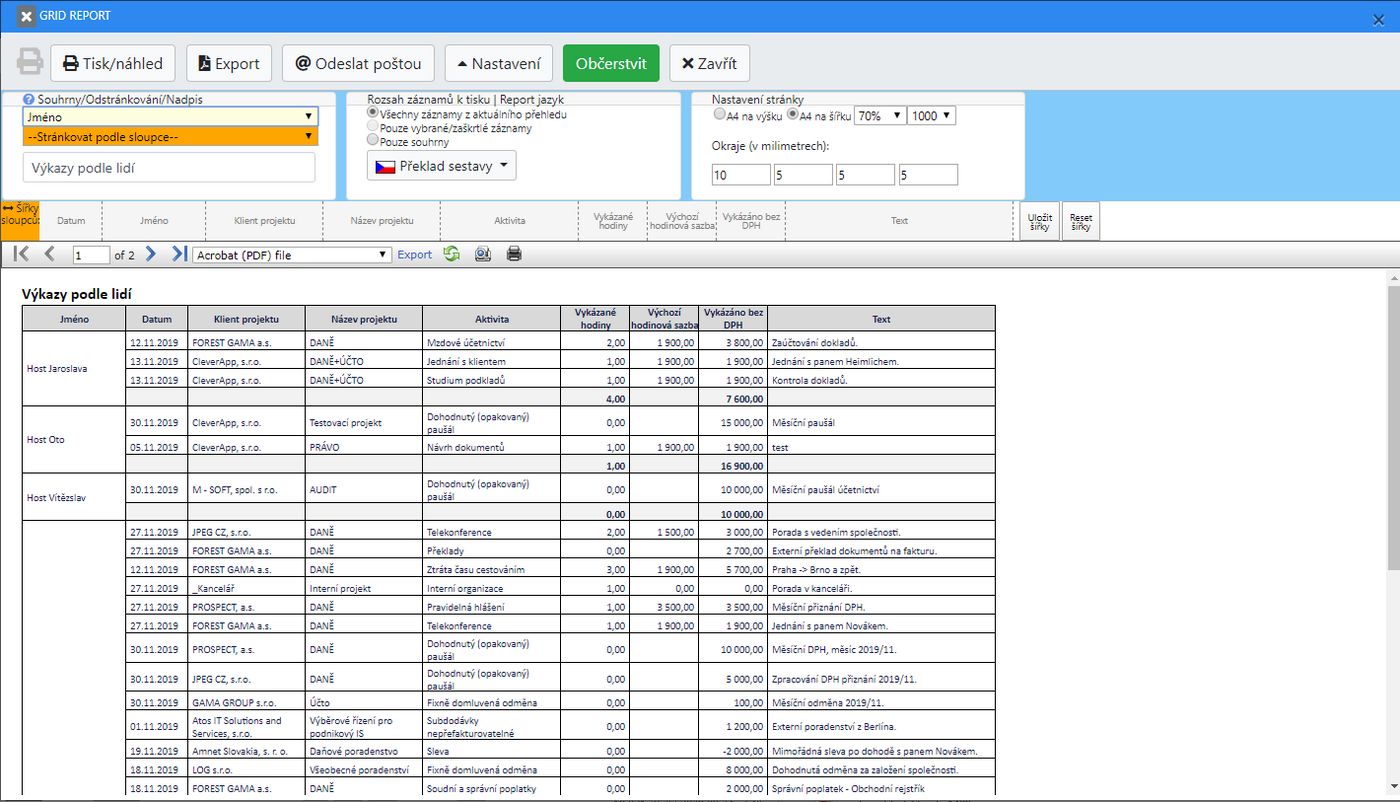The width and height of the screenshot is (1400, 802).
Task: Click 'Daňové poradenstvo' project cell
Action: [365, 750]
